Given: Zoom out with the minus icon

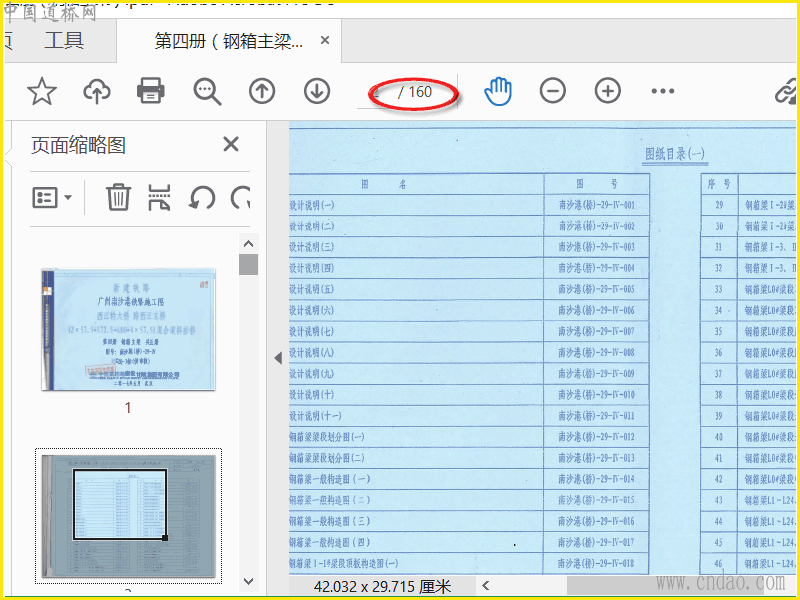Looking at the screenshot, I should coord(553,91).
